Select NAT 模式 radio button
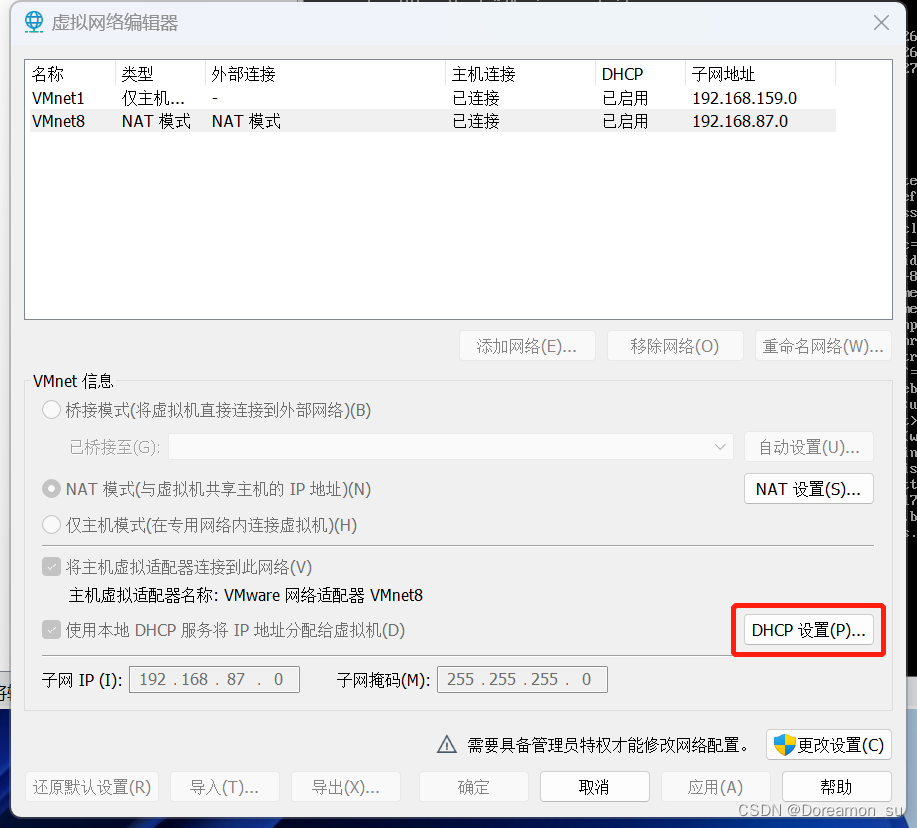 [51, 489]
